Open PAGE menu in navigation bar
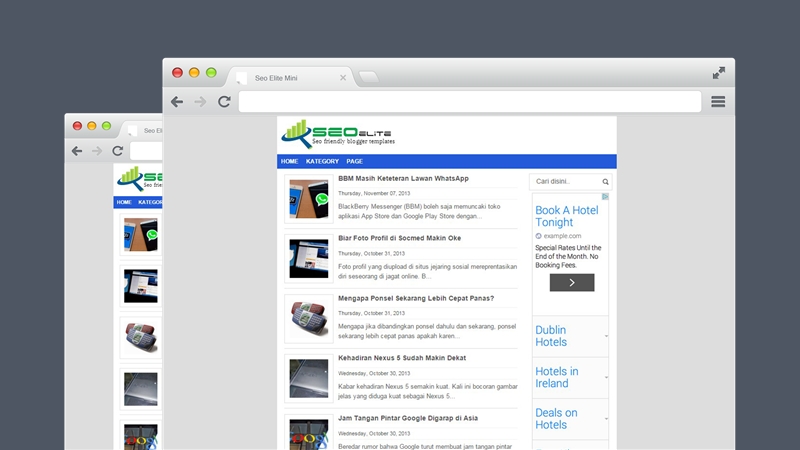This screenshot has width=800, height=450. click(354, 161)
